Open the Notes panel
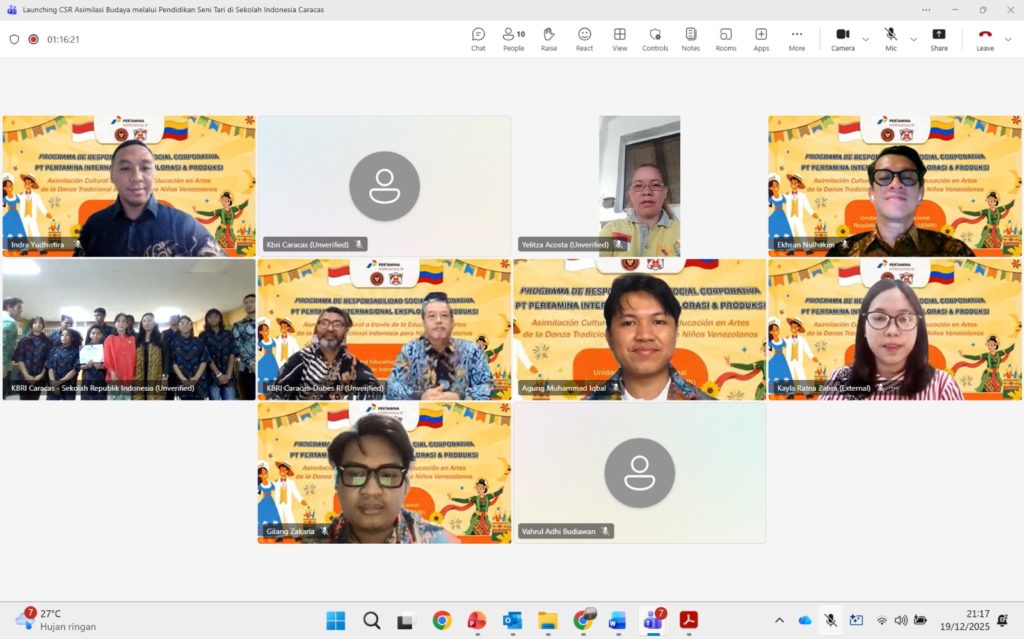 [x=690, y=39]
